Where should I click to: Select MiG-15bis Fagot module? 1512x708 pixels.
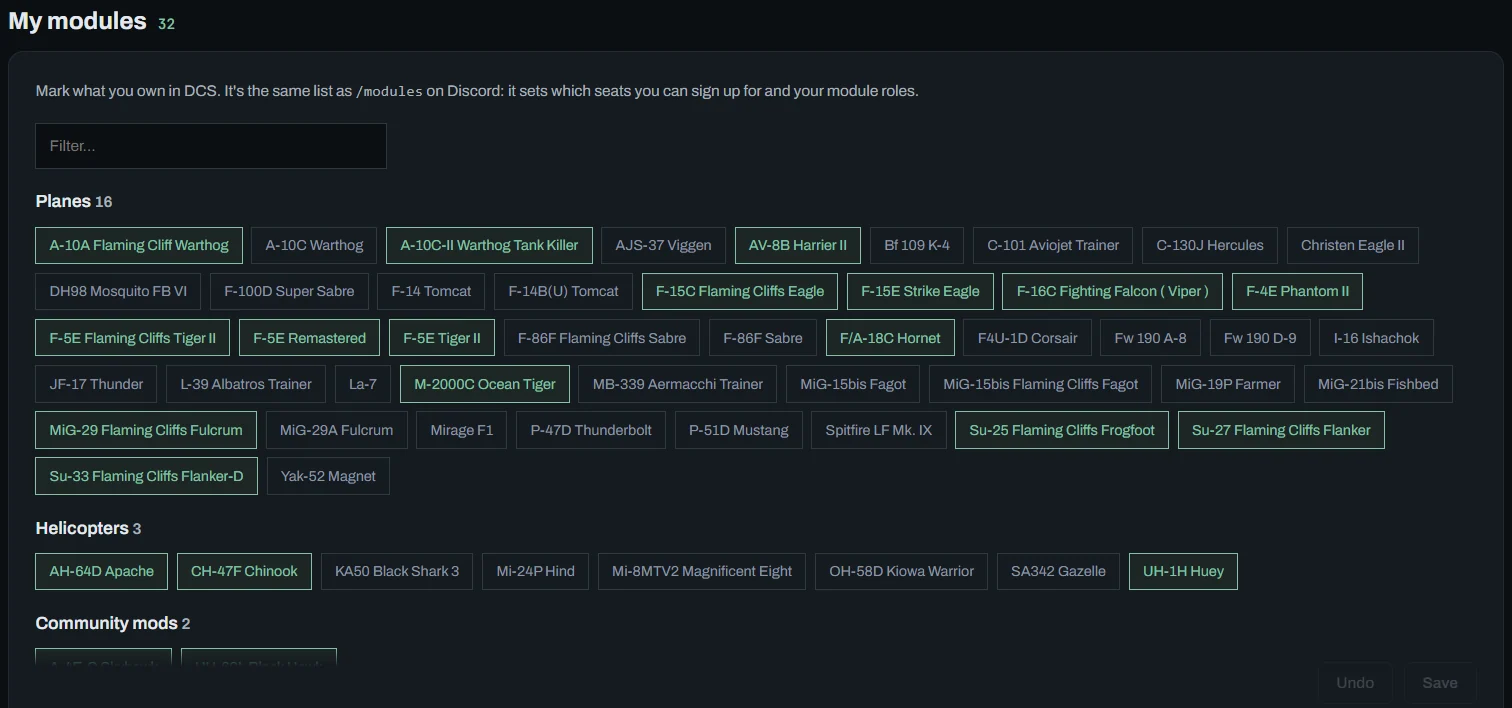click(x=853, y=384)
